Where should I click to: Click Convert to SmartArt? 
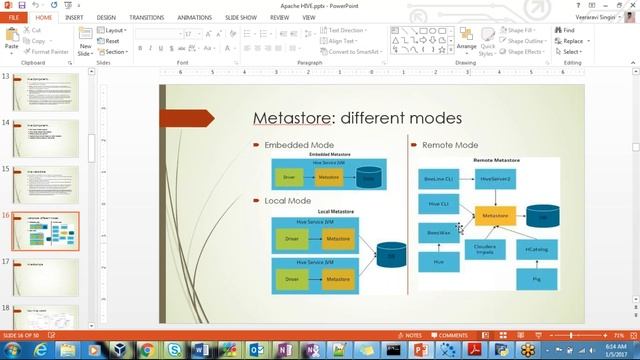click(351, 52)
